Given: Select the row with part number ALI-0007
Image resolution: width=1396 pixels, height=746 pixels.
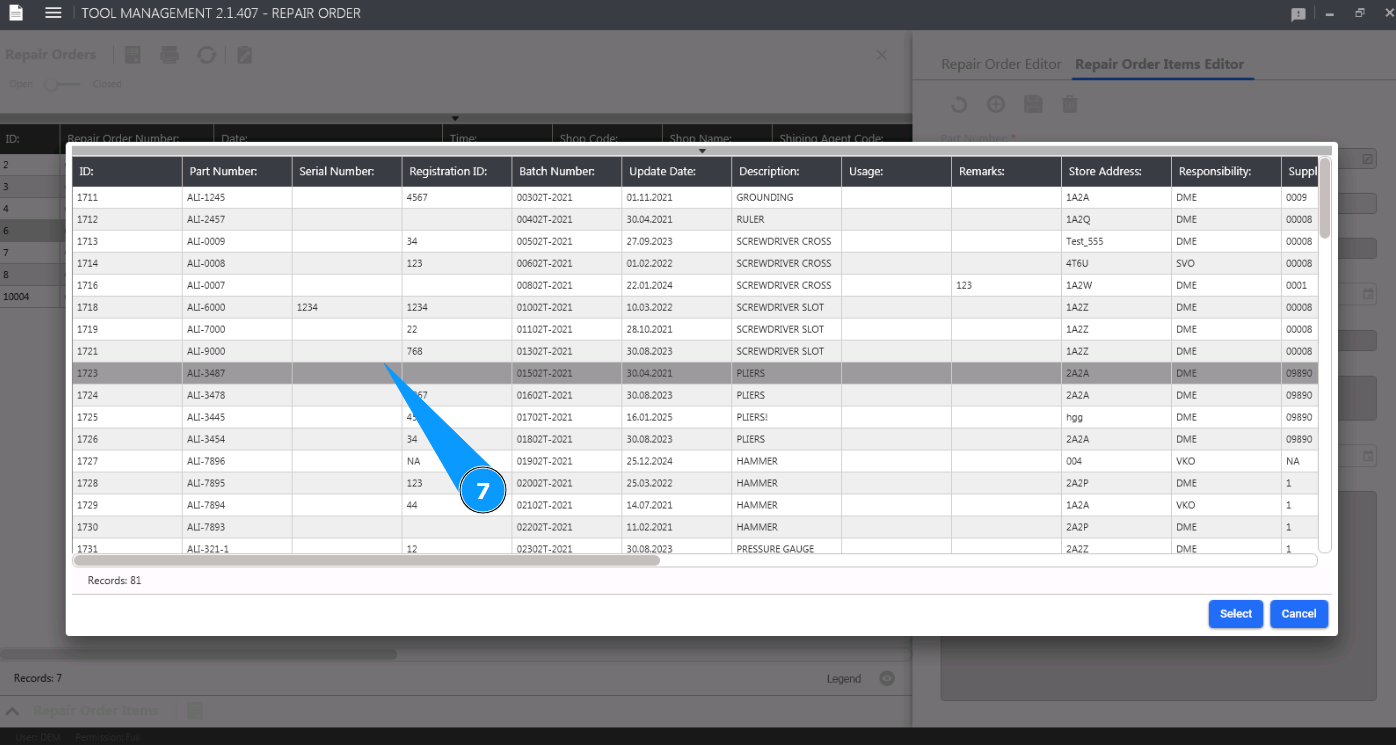Looking at the screenshot, I should (x=695, y=286).
